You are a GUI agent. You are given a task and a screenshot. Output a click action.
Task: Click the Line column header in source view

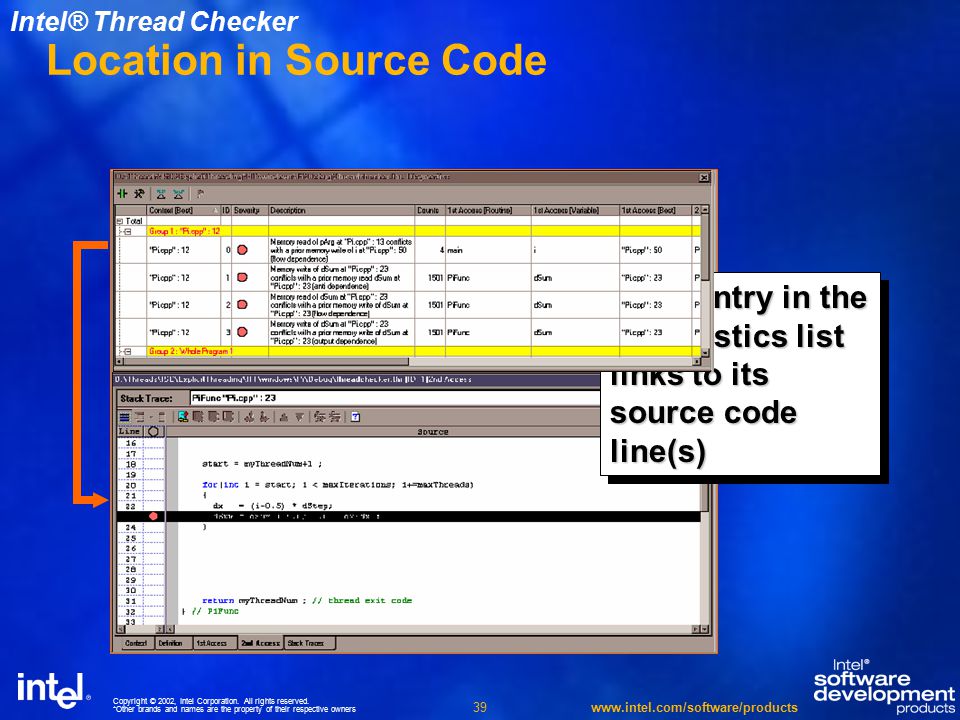click(130, 431)
